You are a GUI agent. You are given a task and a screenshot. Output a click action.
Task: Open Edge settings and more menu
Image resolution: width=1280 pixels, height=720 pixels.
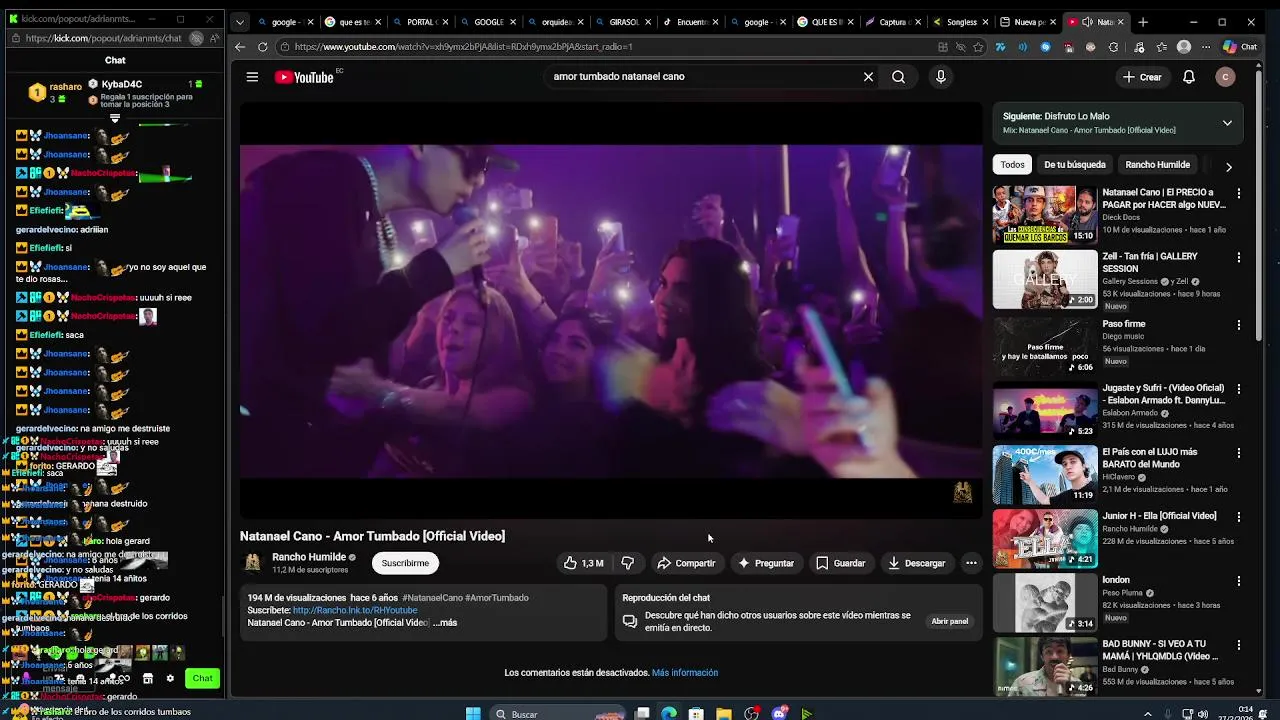(x=1206, y=47)
